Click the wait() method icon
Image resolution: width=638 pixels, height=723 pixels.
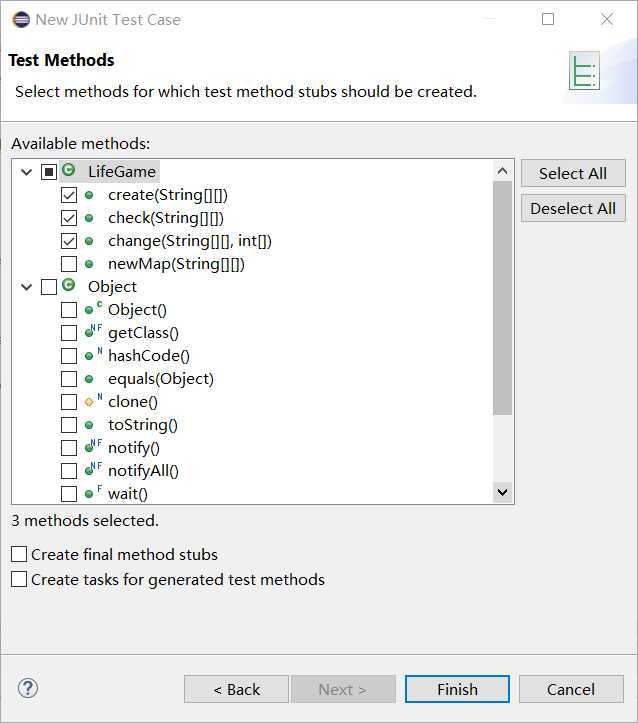click(x=90, y=494)
